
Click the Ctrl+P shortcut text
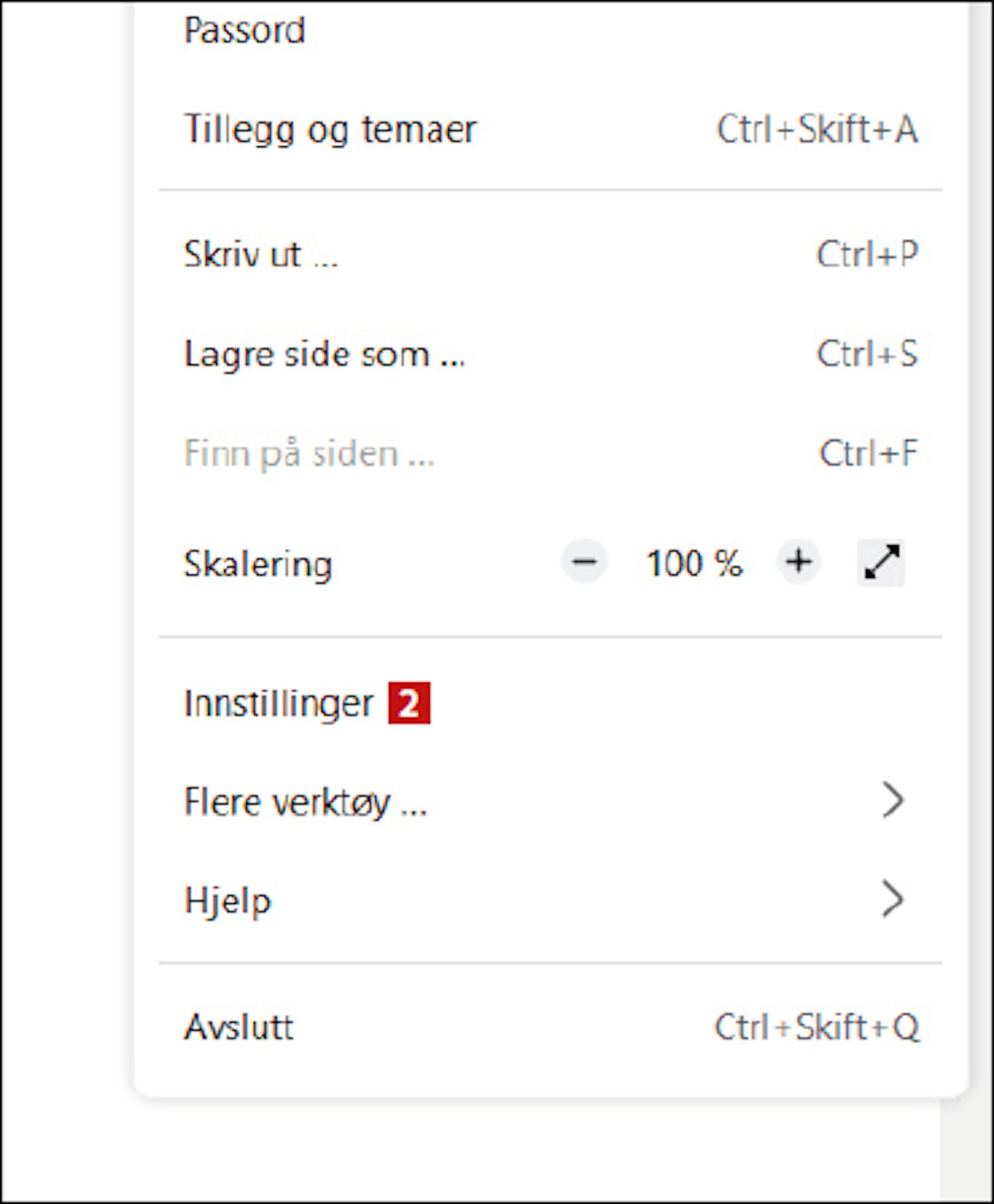coord(867,254)
